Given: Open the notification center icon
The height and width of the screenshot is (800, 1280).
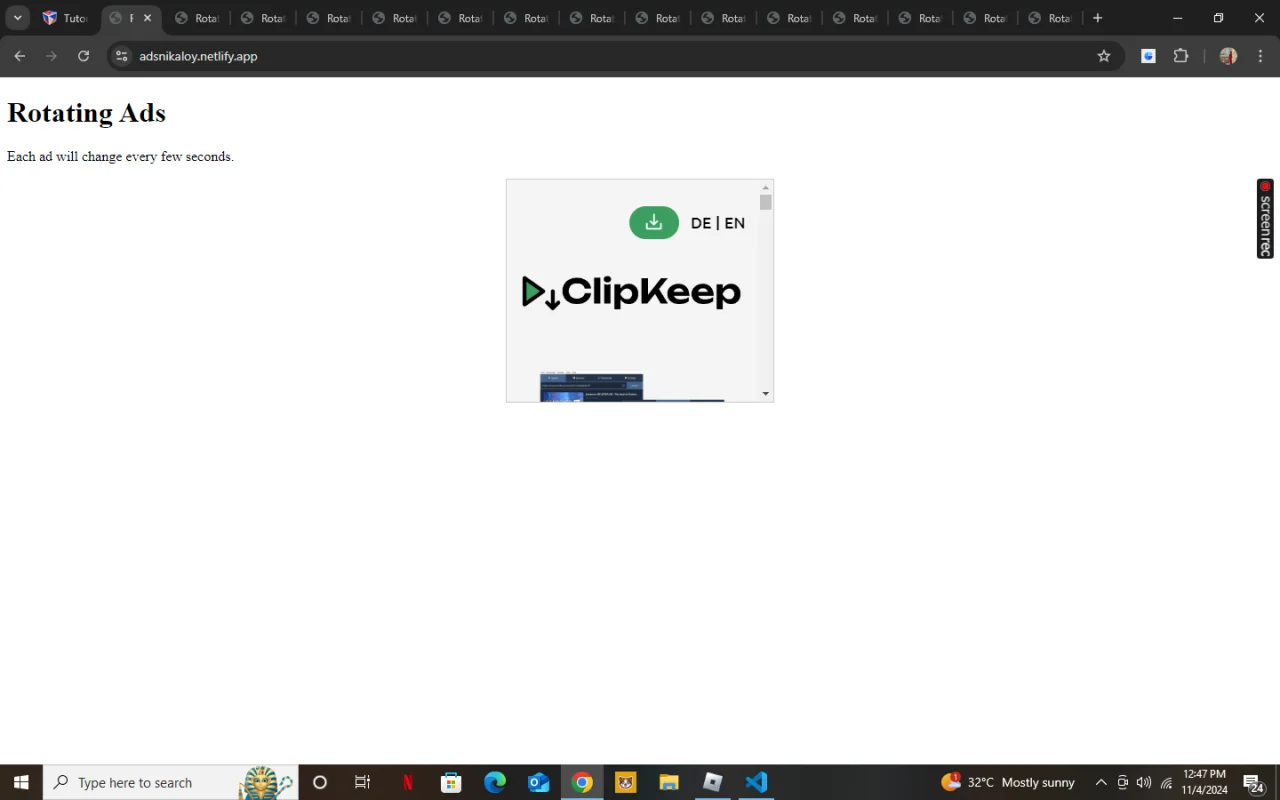Looking at the screenshot, I should pyautogui.click(x=1253, y=782).
